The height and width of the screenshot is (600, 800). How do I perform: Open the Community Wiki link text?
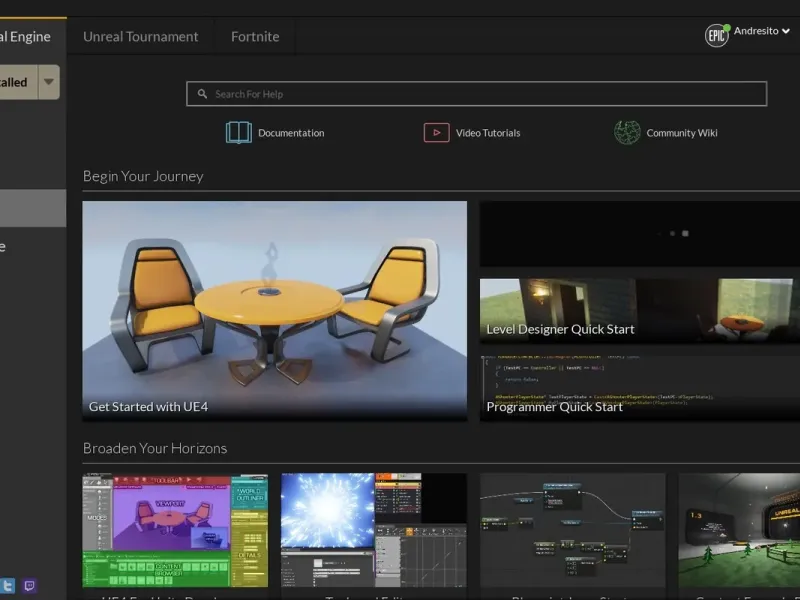pyautogui.click(x=682, y=133)
